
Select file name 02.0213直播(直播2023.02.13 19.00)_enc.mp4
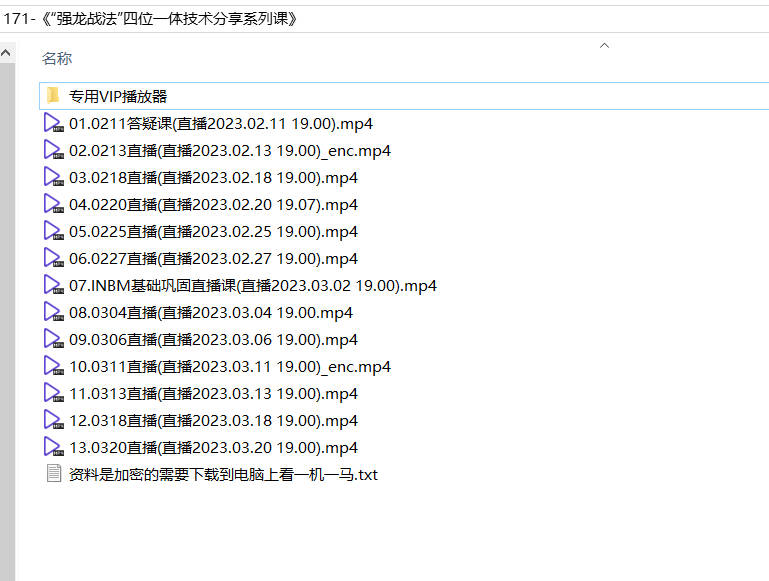click(230, 151)
